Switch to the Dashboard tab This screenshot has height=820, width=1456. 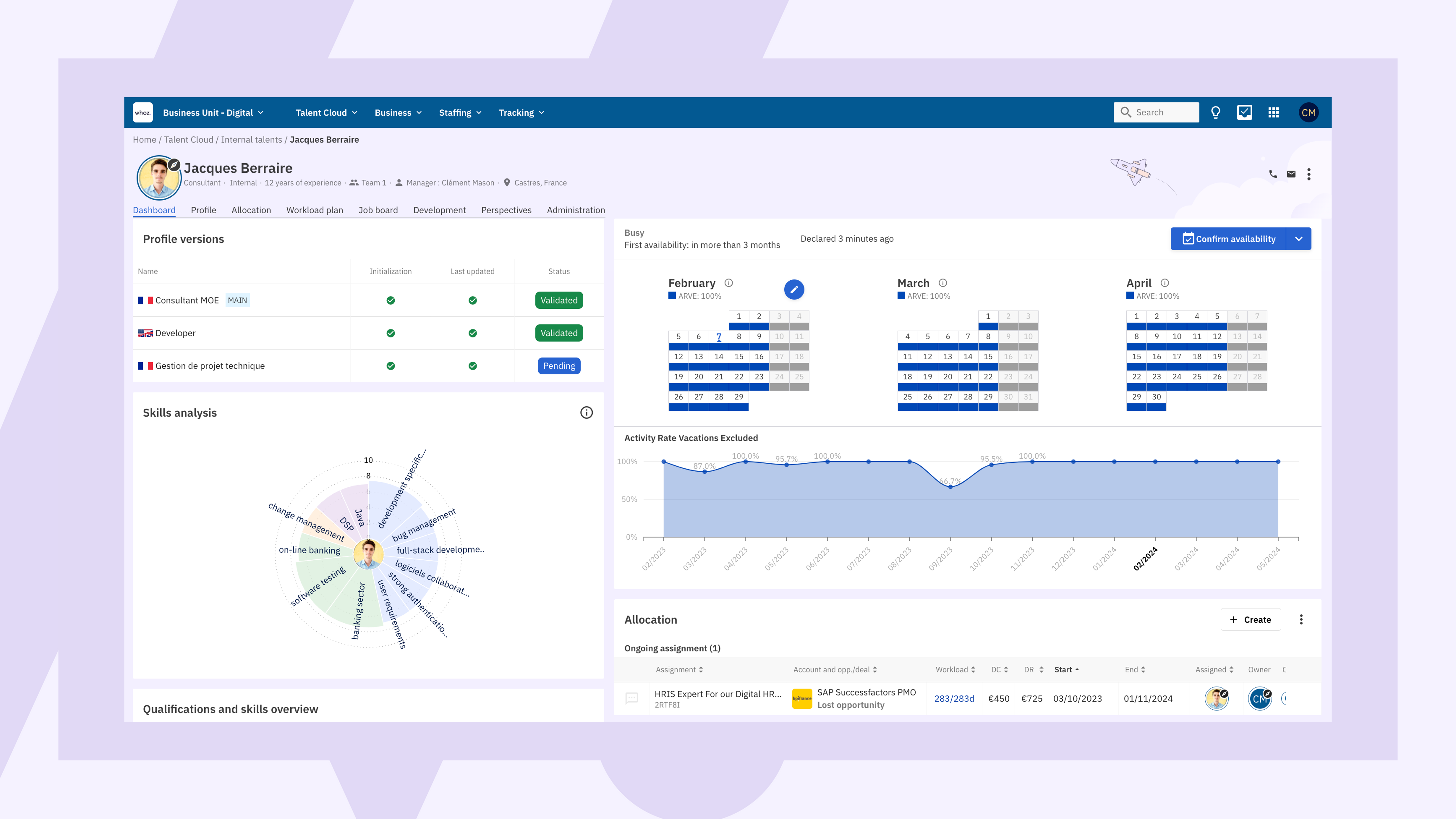pos(154,210)
